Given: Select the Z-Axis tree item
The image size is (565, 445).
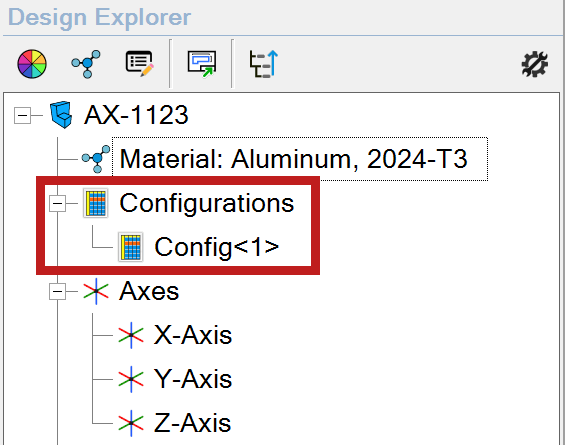Looking at the screenshot, I should (x=192, y=423).
